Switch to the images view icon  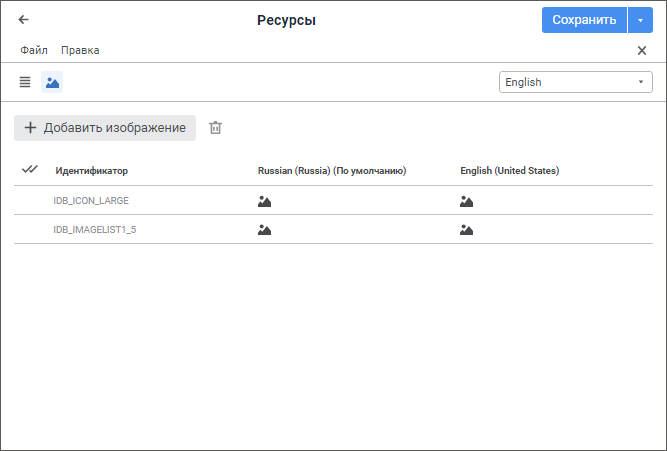coord(52,82)
